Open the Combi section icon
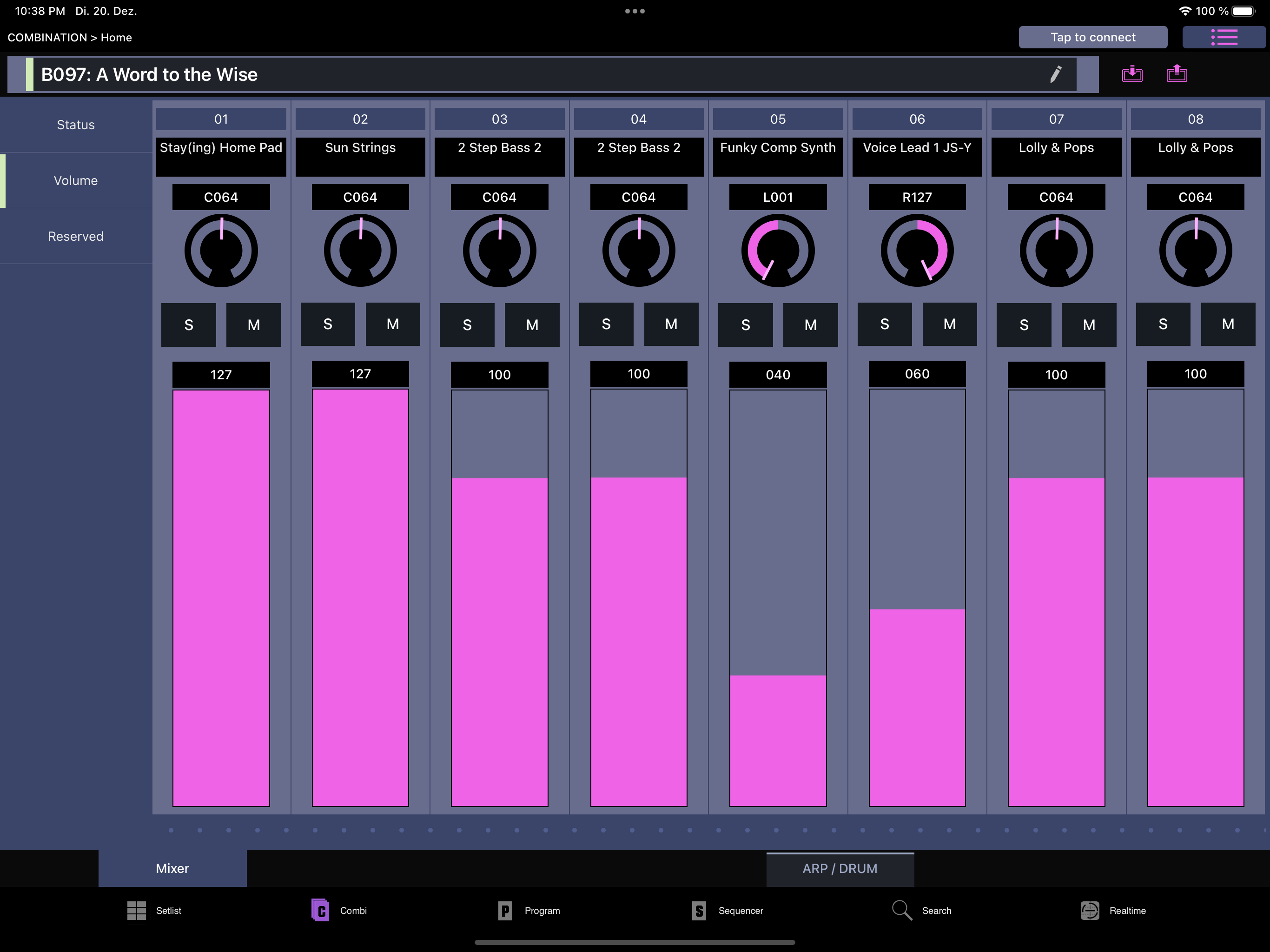 pyautogui.click(x=320, y=910)
